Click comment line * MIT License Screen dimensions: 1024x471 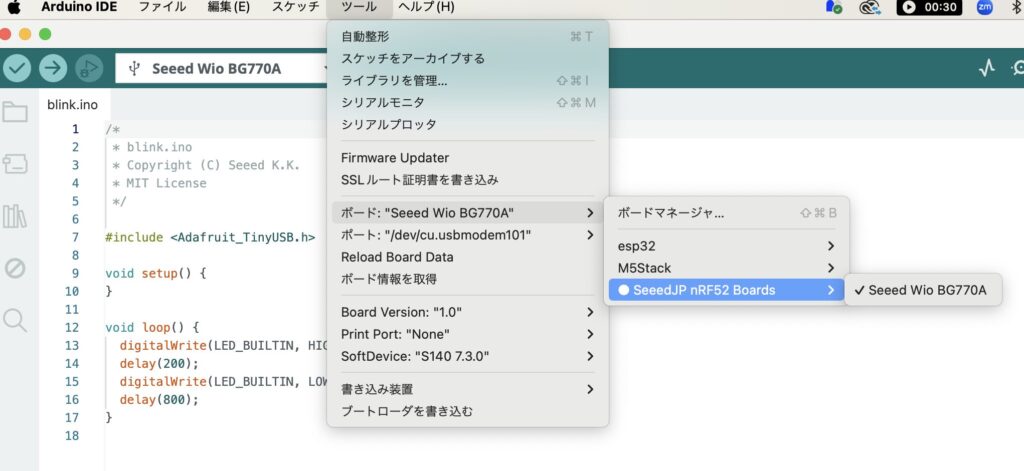[x=159, y=184]
